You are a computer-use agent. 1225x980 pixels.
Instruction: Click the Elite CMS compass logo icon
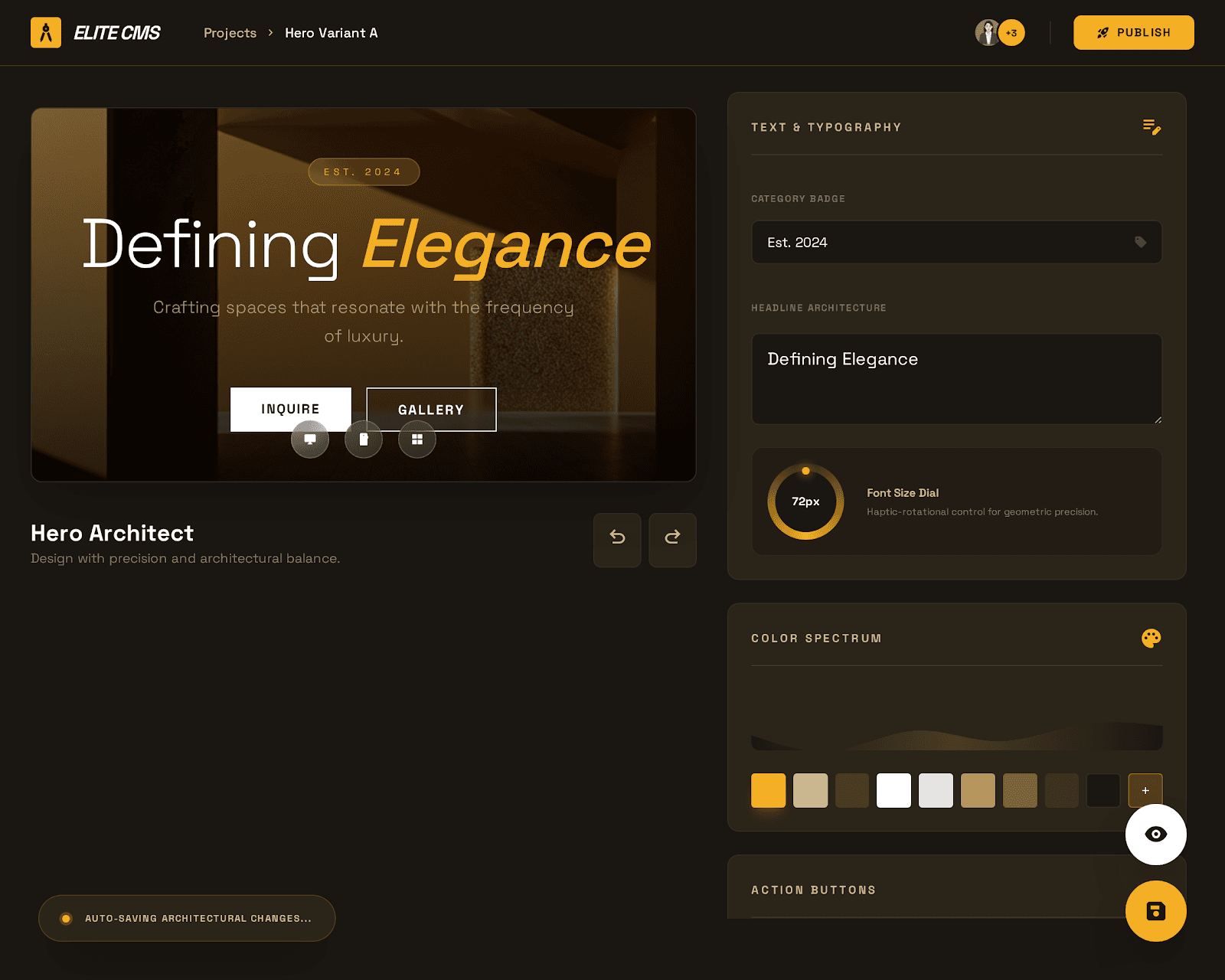click(46, 33)
